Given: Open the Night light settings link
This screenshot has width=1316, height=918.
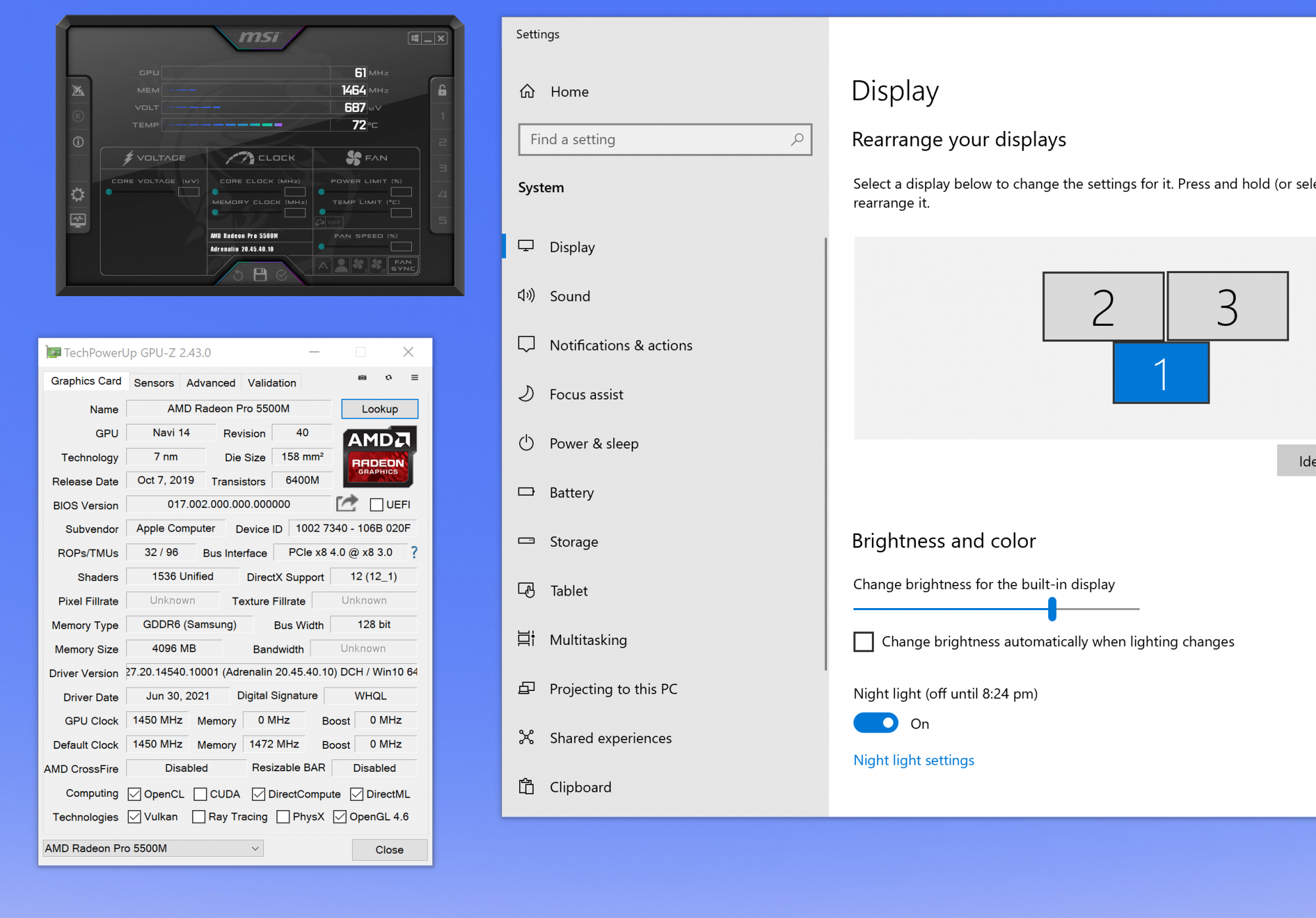Looking at the screenshot, I should point(913,760).
